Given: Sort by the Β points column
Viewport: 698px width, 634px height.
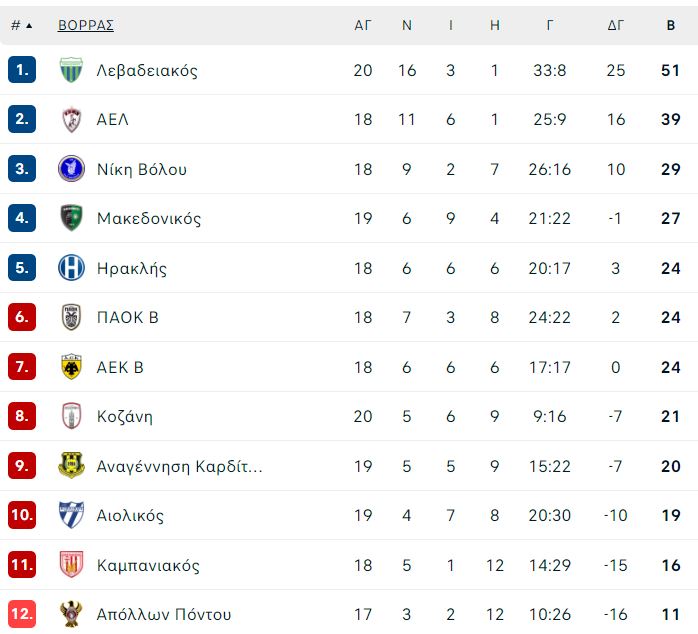Looking at the screenshot, I should pos(671,25).
